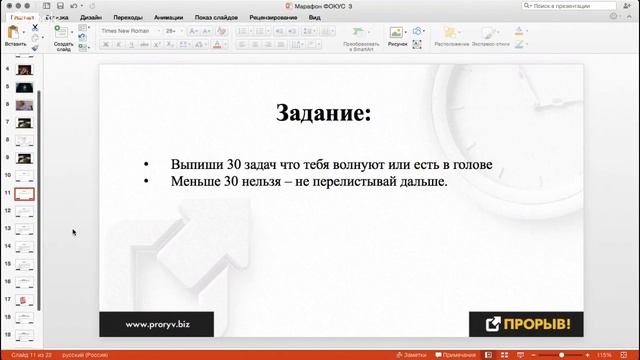
Task: Click the Undo arrow icon
Action: click(x=74, y=6)
